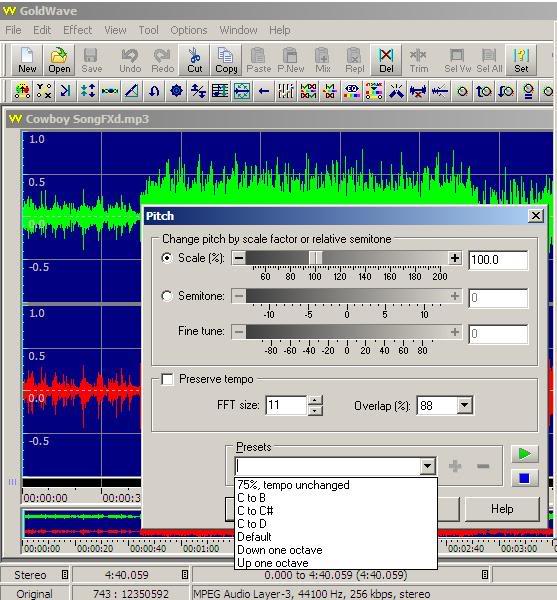
Task: Open the Window menu
Action: [x=238, y=30]
